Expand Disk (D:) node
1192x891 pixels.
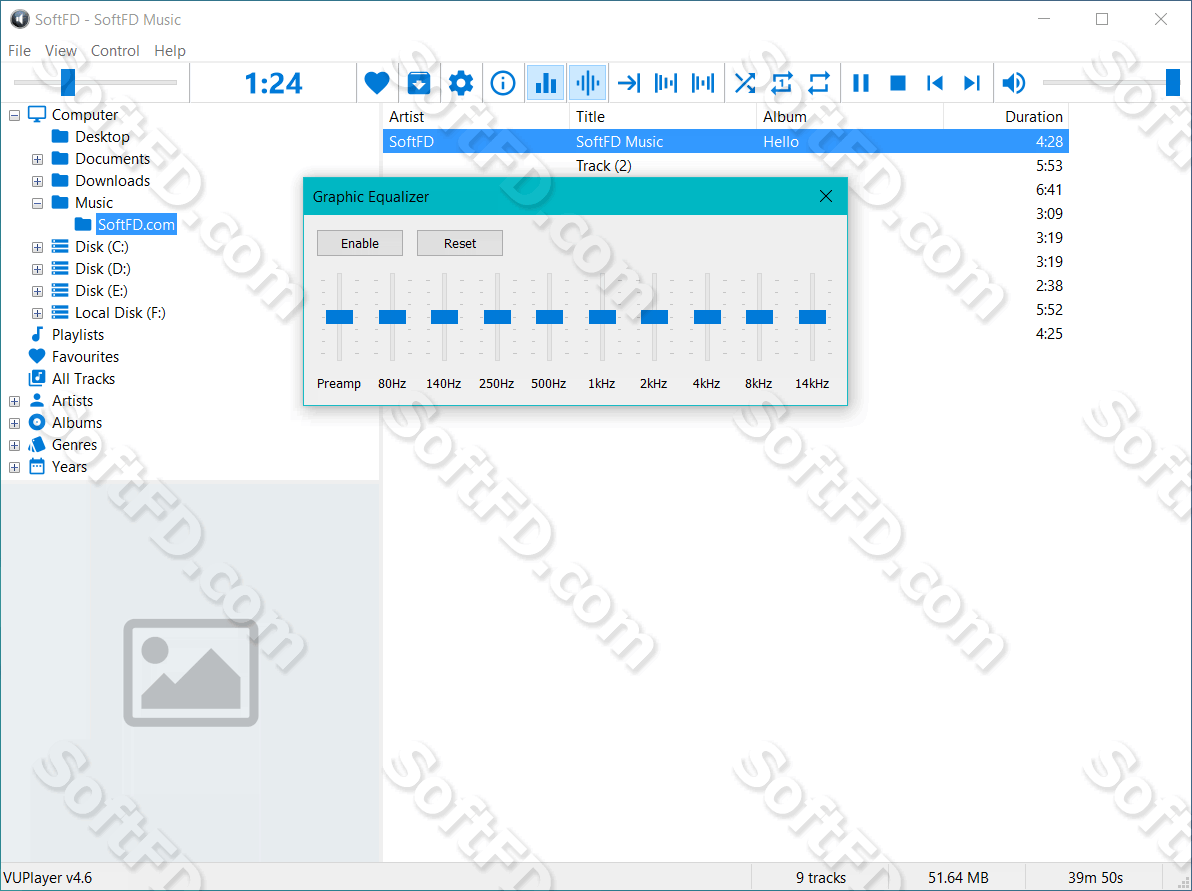click(x=37, y=270)
